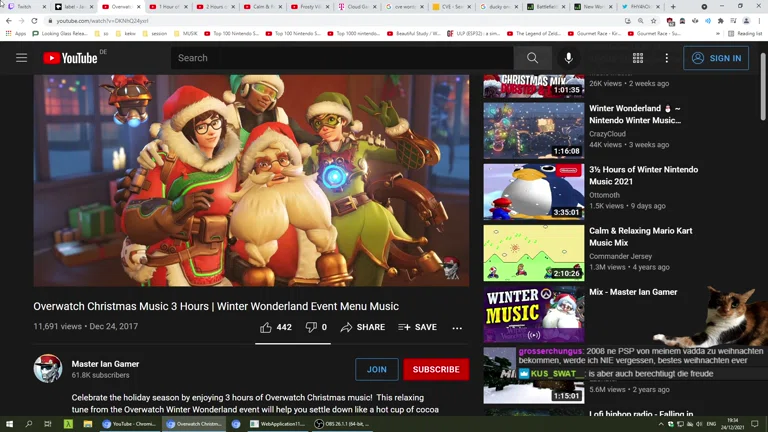Switch to the Battlefield tab
768x432 pixels.
point(547,6)
